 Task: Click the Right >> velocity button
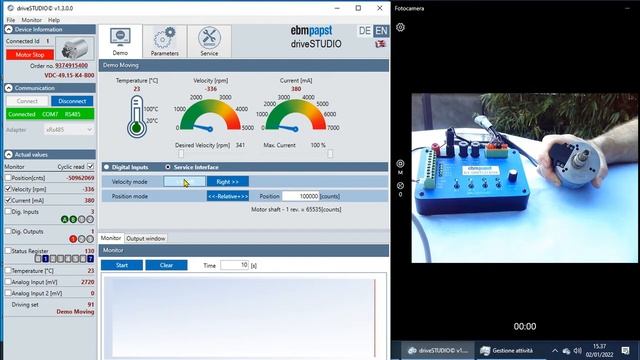coord(227,182)
